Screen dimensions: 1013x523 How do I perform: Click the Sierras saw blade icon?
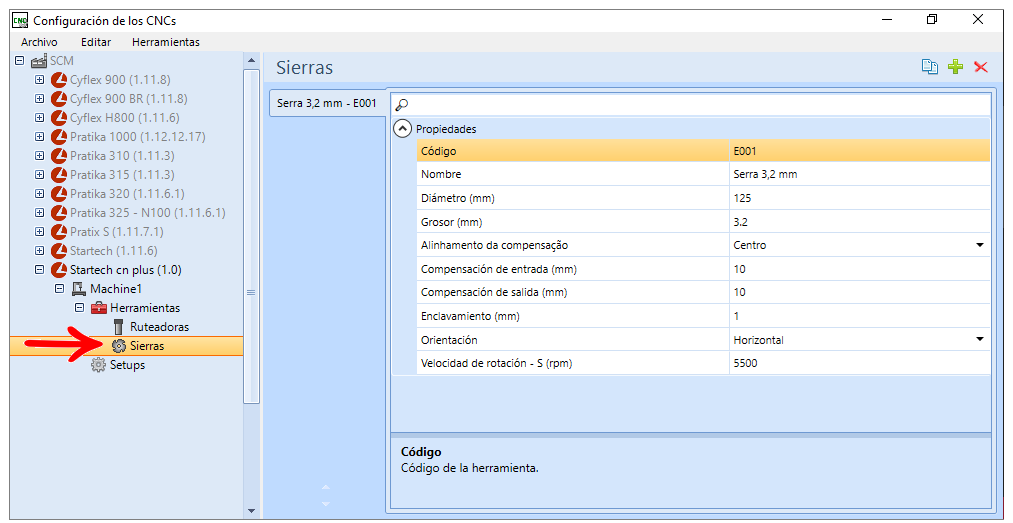click(118, 346)
